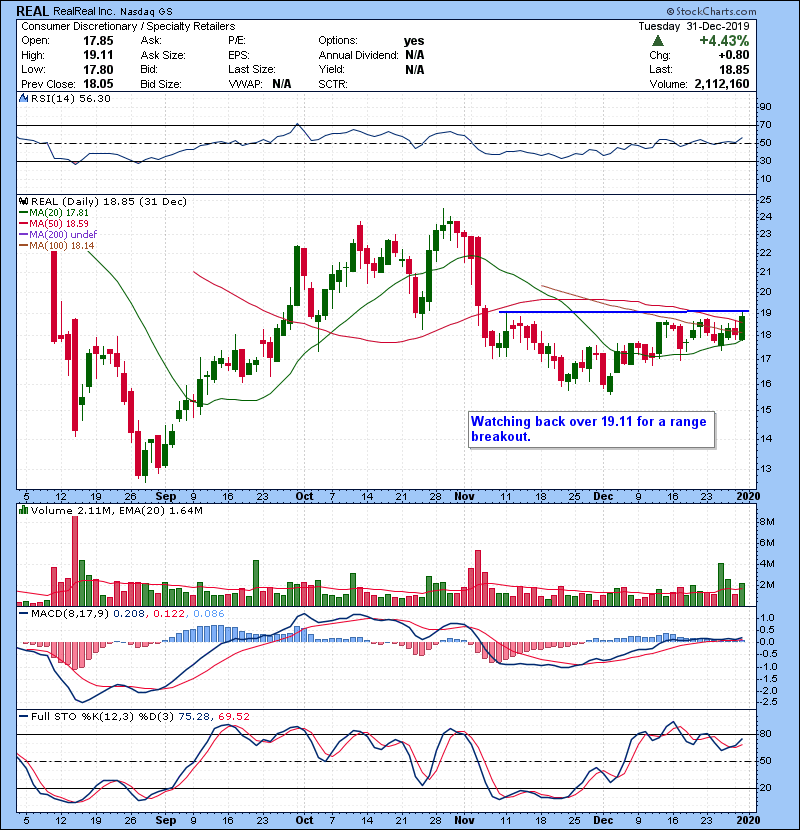Image resolution: width=800 pixels, height=830 pixels.
Task: Click the 'Dec' label on price chart axis
Action: 603,497
